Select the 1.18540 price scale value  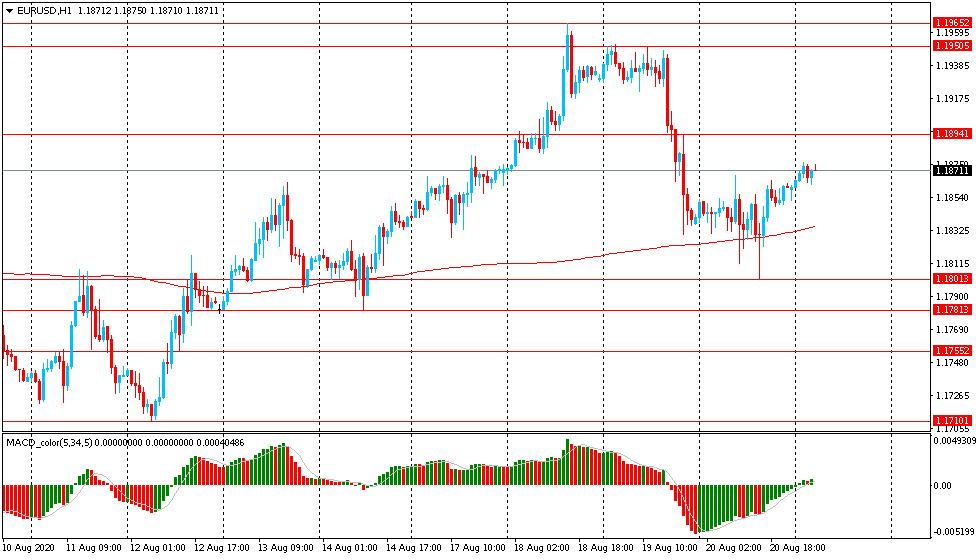click(x=953, y=198)
